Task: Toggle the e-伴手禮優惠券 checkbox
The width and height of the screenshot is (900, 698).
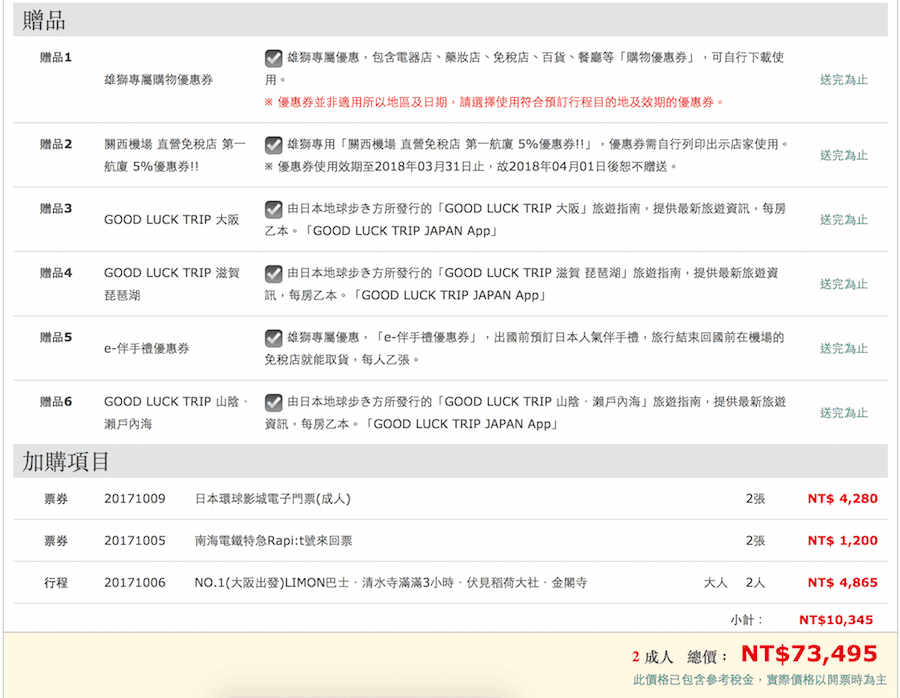Action: coord(274,340)
